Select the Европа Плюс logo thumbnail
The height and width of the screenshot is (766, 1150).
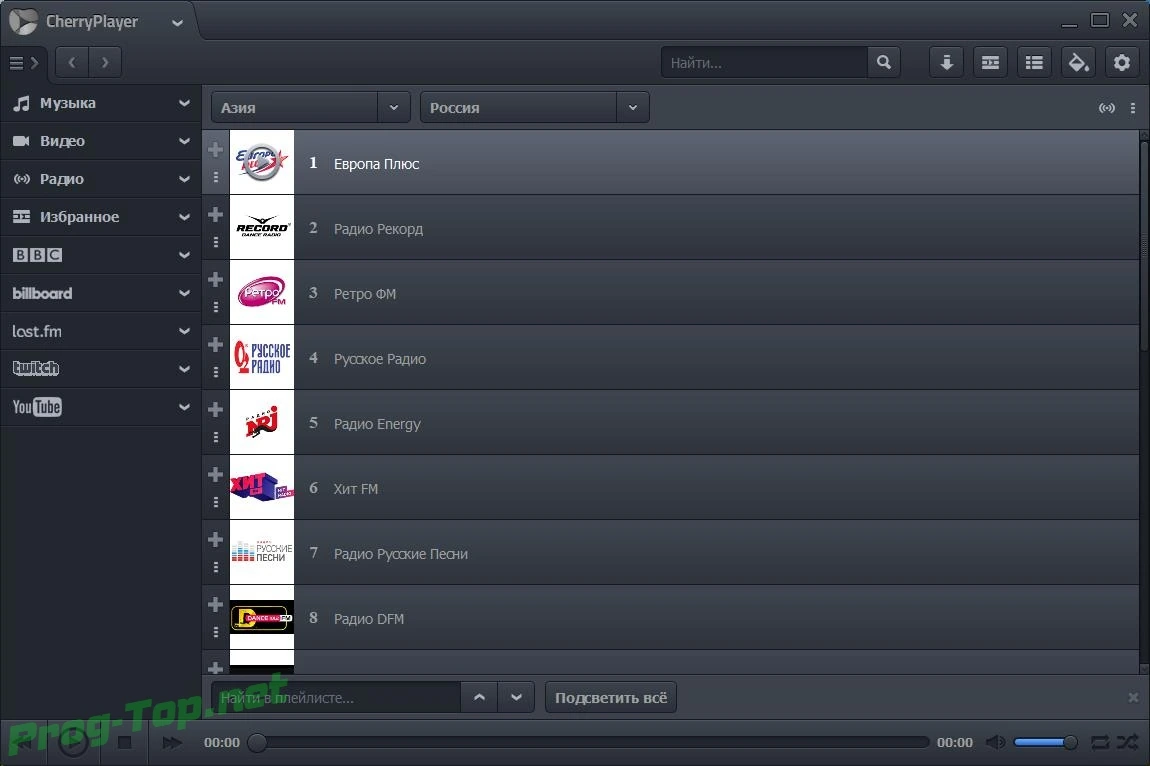click(262, 162)
